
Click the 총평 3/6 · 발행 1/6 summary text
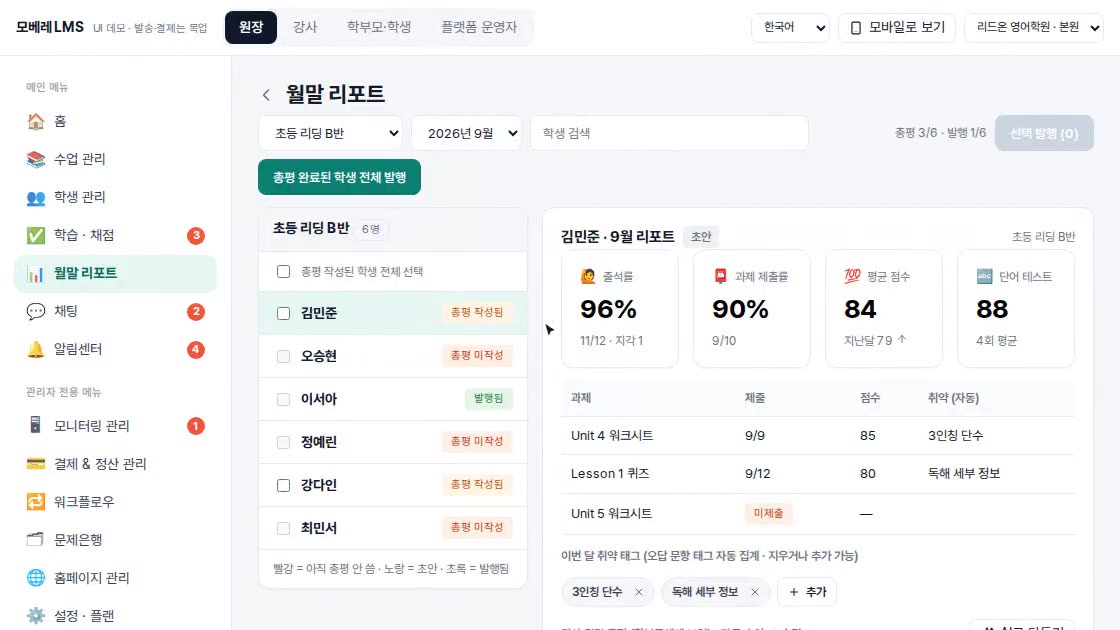point(940,133)
